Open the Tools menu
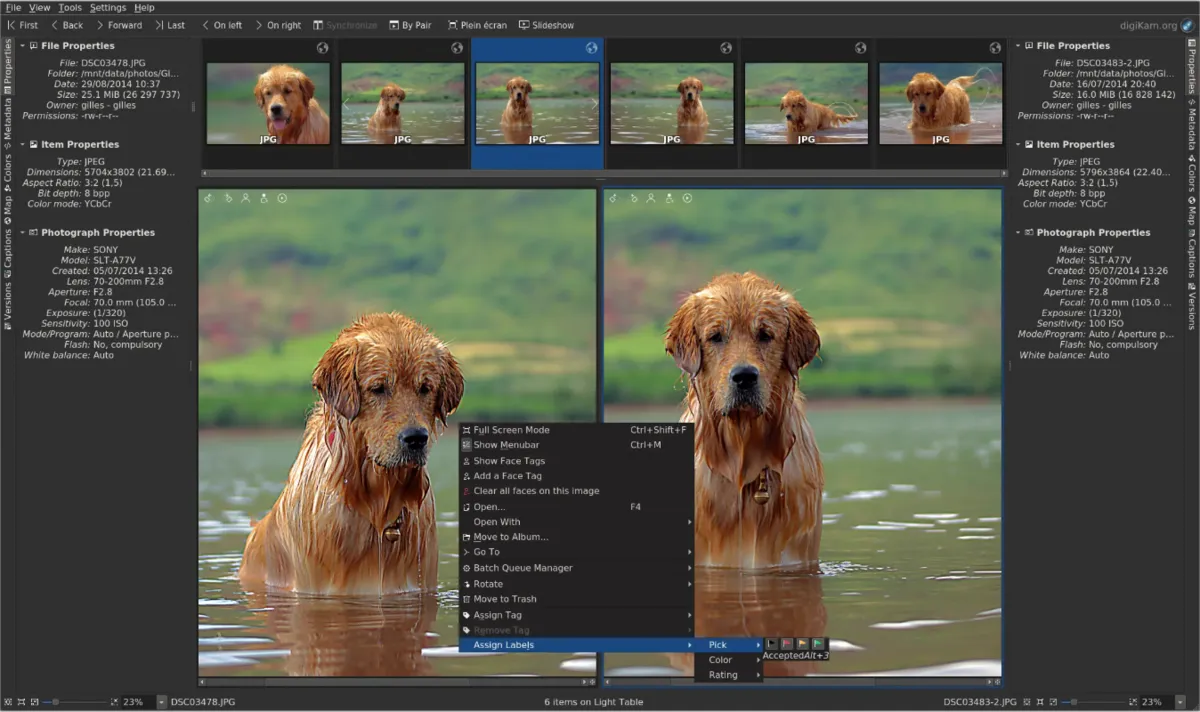 point(70,7)
